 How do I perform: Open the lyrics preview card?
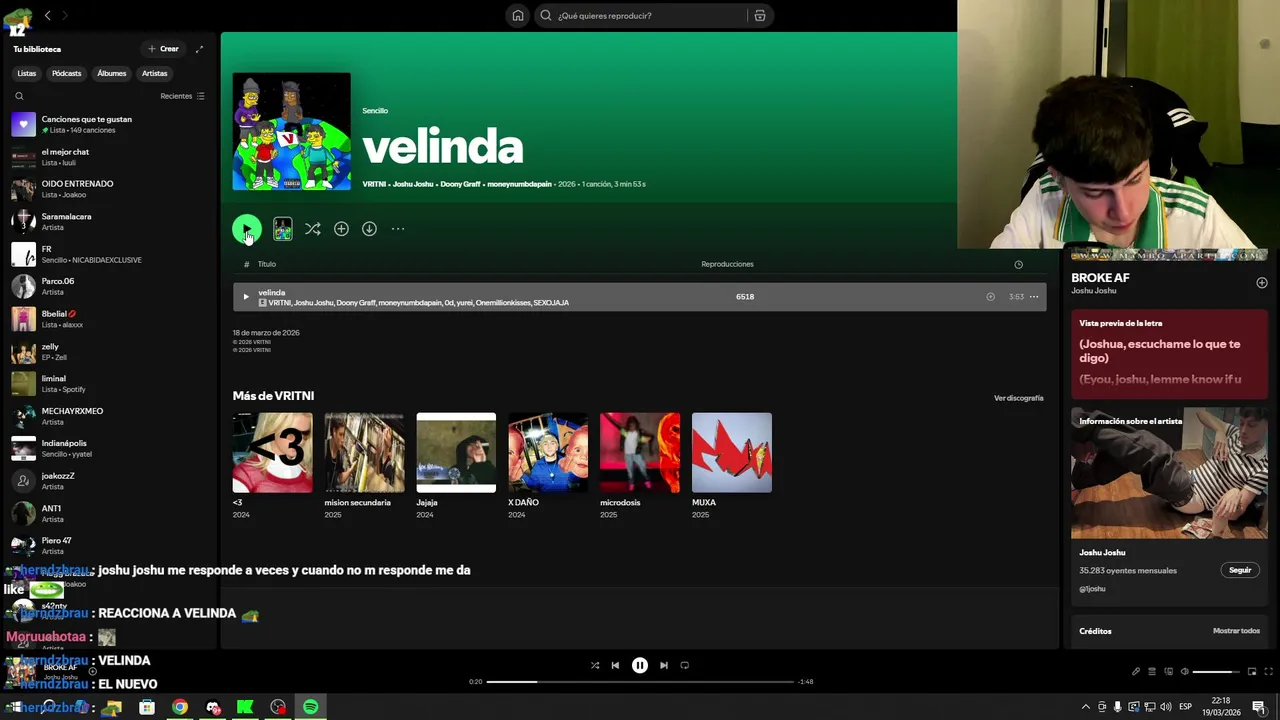(x=1169, y=354)
